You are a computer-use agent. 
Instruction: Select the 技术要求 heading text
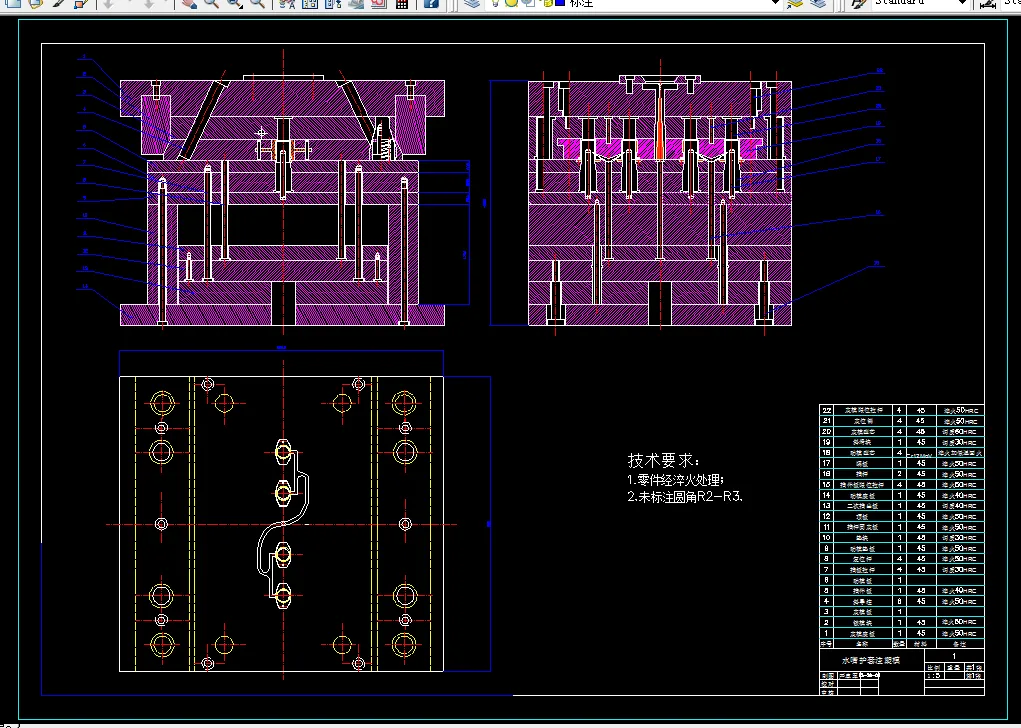[663, 460]
